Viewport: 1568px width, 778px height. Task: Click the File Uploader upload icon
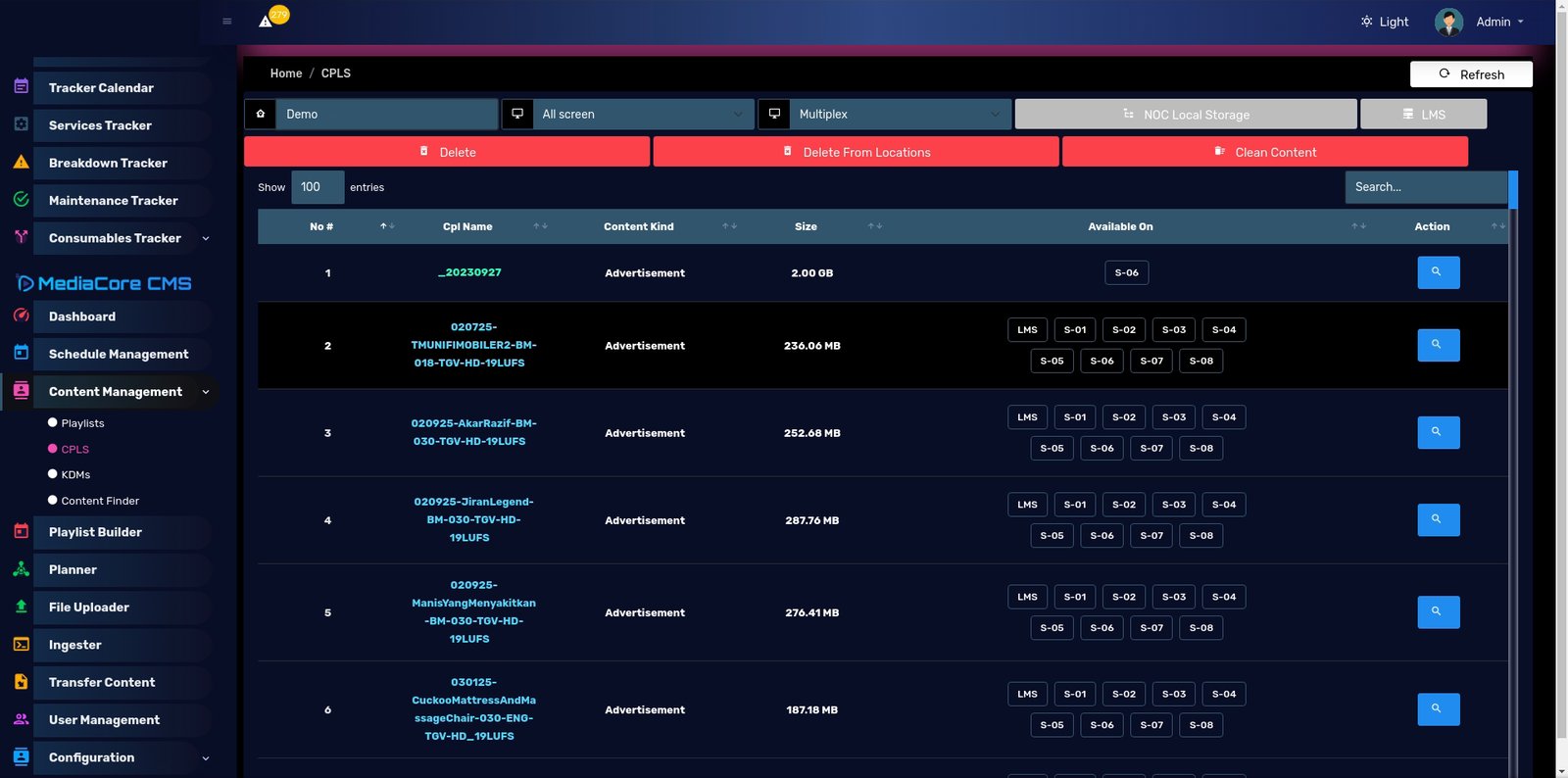pyautogui.click(x=21, y=607)
